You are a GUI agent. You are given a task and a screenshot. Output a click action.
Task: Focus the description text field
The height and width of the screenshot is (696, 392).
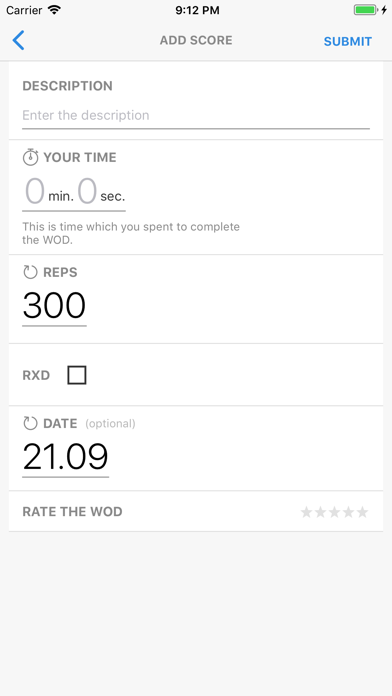point(196,115)
